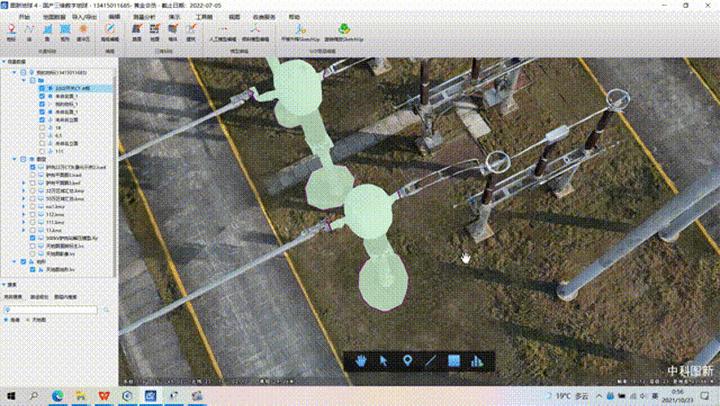Open 人工模型编辑 manual model editing
Screen dimensions: 720x406
223,32
